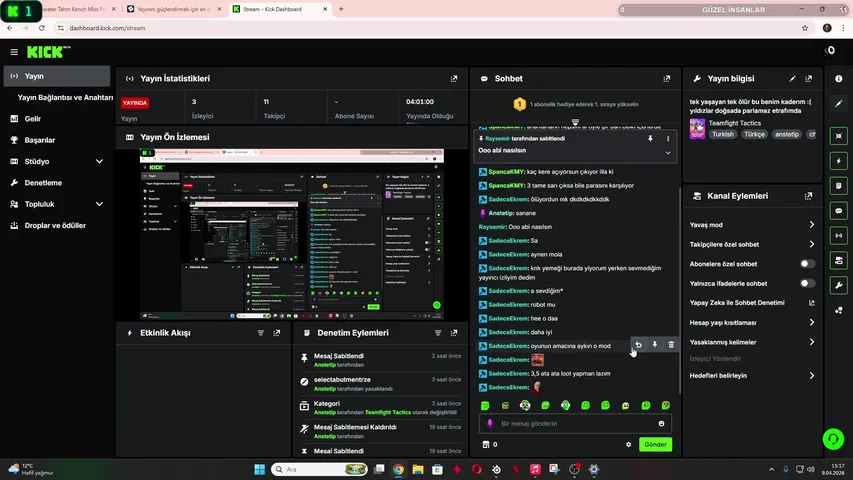Screen dimensions: 853x480
Task: Click in the Bir mesaj gönderin field
Action: [x=575, y=423]
